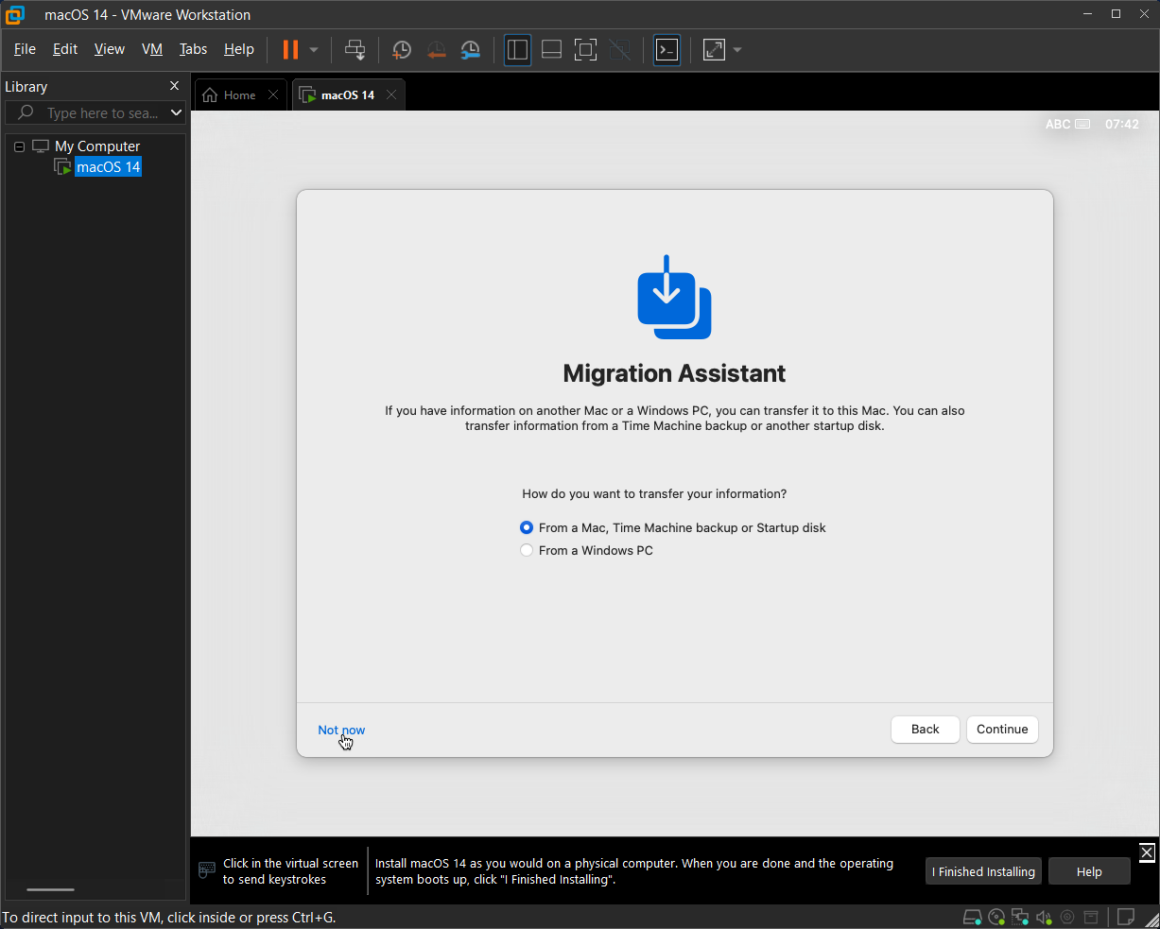Click the keyboard hint icon in install bar
The width and height of the screenshot is (1160, 929).
[207, 871]
